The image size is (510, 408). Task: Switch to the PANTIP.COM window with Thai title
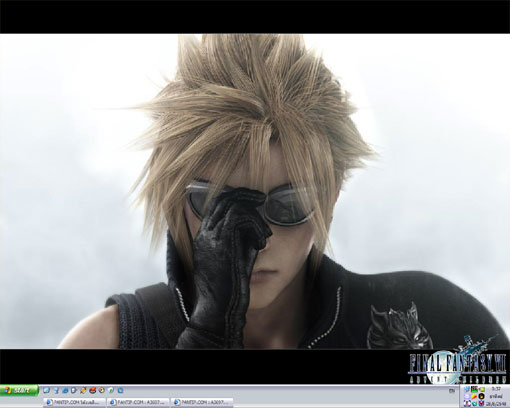click(x=75, y=402)
